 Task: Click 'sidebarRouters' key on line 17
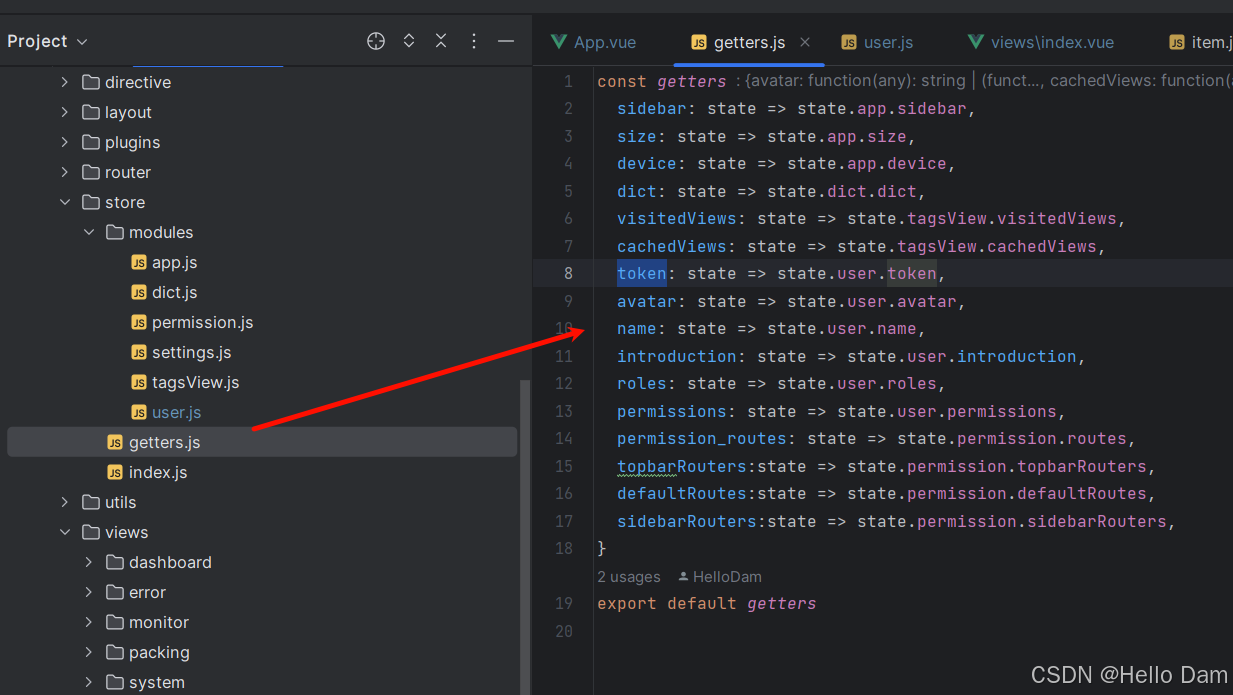coord(687,521)
